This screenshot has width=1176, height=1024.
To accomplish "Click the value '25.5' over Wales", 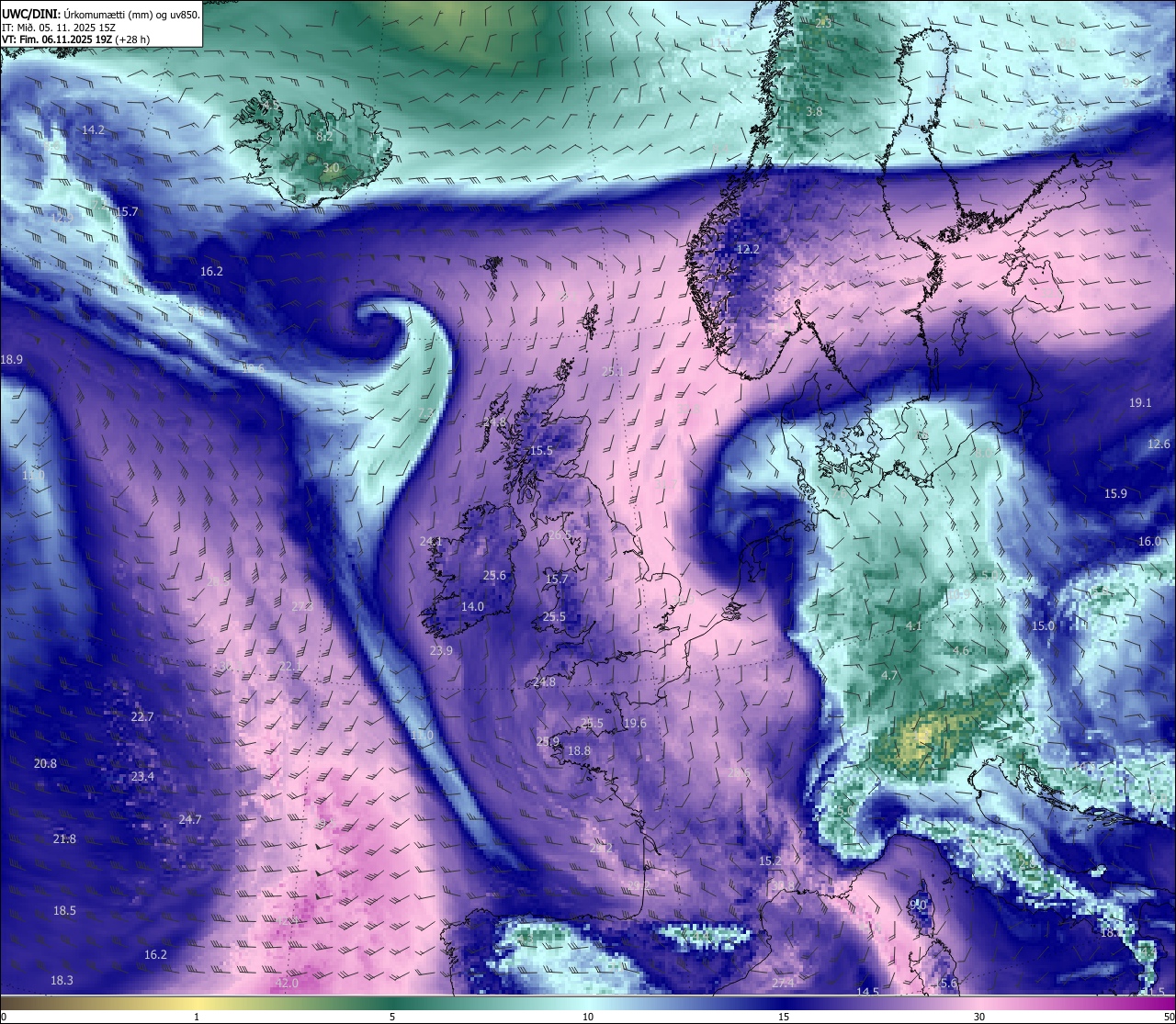I will coord(554,616).
